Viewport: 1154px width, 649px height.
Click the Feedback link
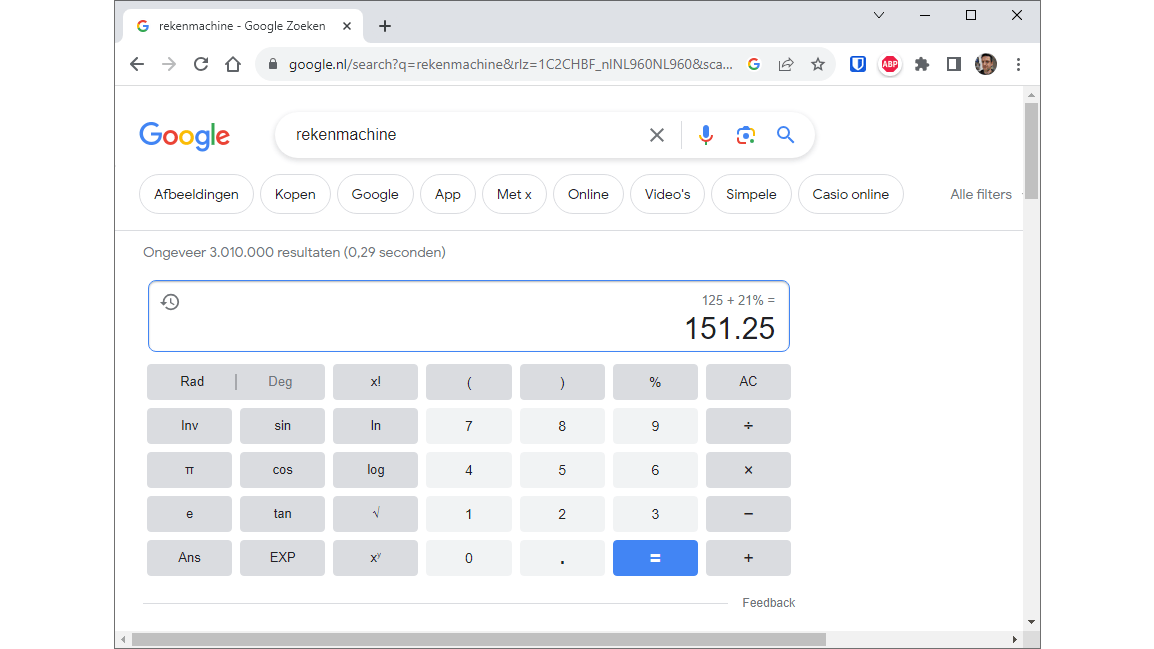coord(768,603)
